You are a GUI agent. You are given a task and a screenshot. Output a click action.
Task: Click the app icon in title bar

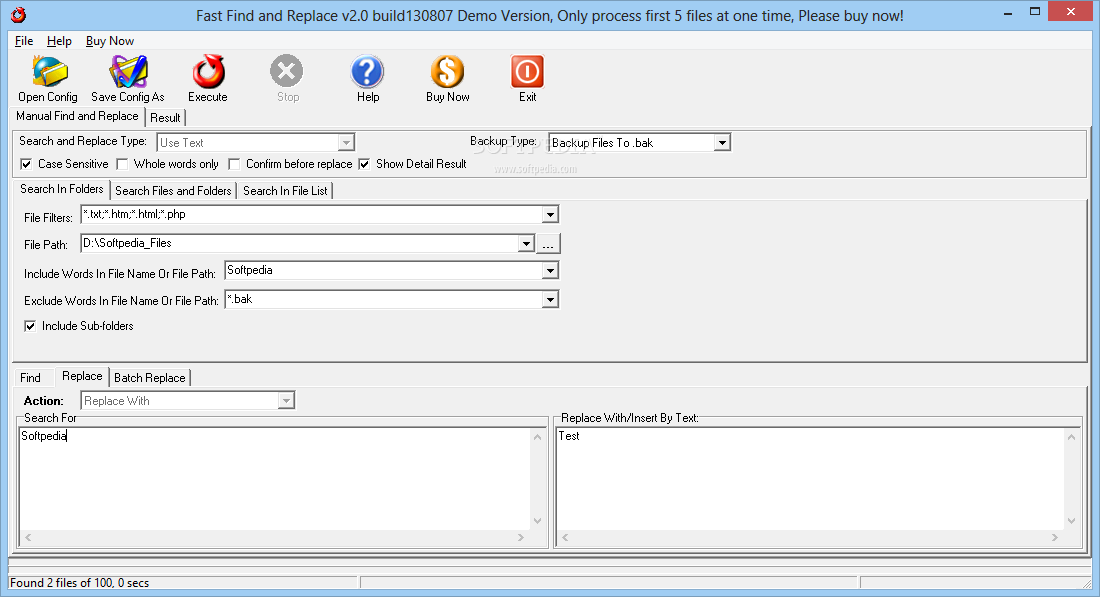click(18, 14)
